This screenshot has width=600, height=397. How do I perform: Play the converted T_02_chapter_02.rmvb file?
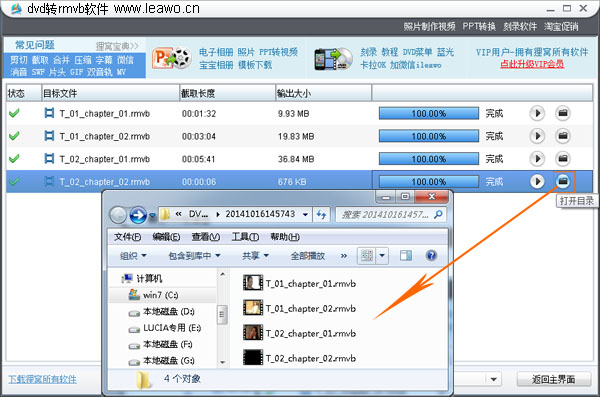coord(537,181)
